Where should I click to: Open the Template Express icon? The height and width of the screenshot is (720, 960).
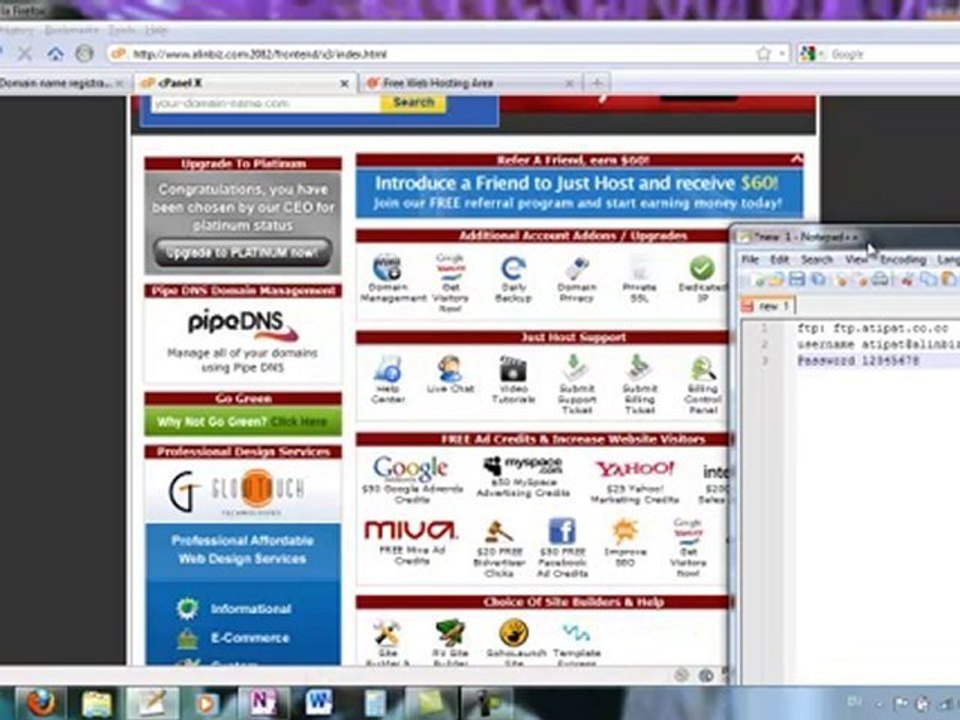coord(576,632)
